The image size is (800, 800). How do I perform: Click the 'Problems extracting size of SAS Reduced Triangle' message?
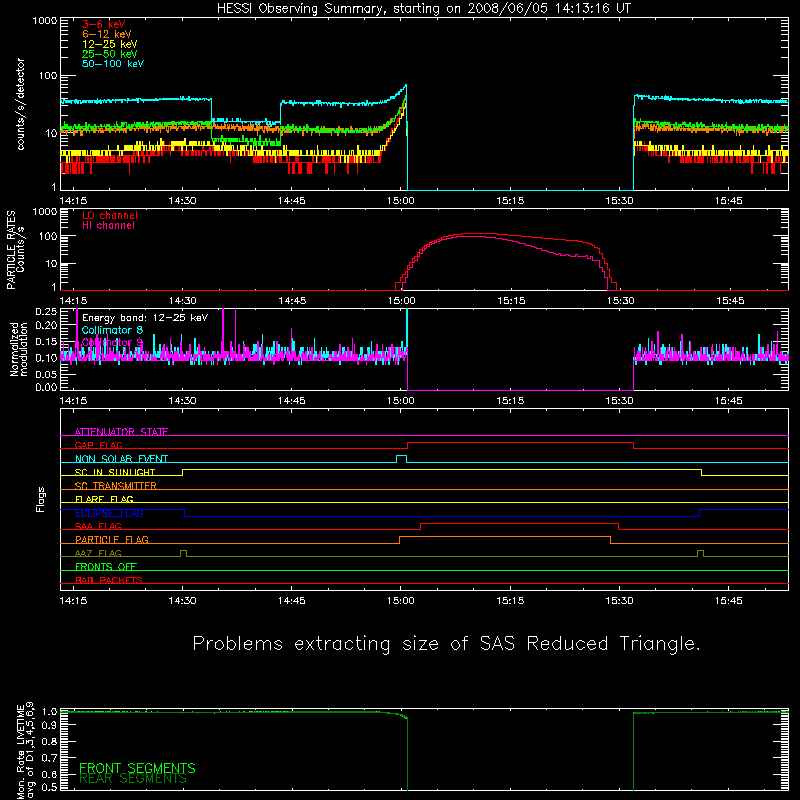click(x=446, y=643)
